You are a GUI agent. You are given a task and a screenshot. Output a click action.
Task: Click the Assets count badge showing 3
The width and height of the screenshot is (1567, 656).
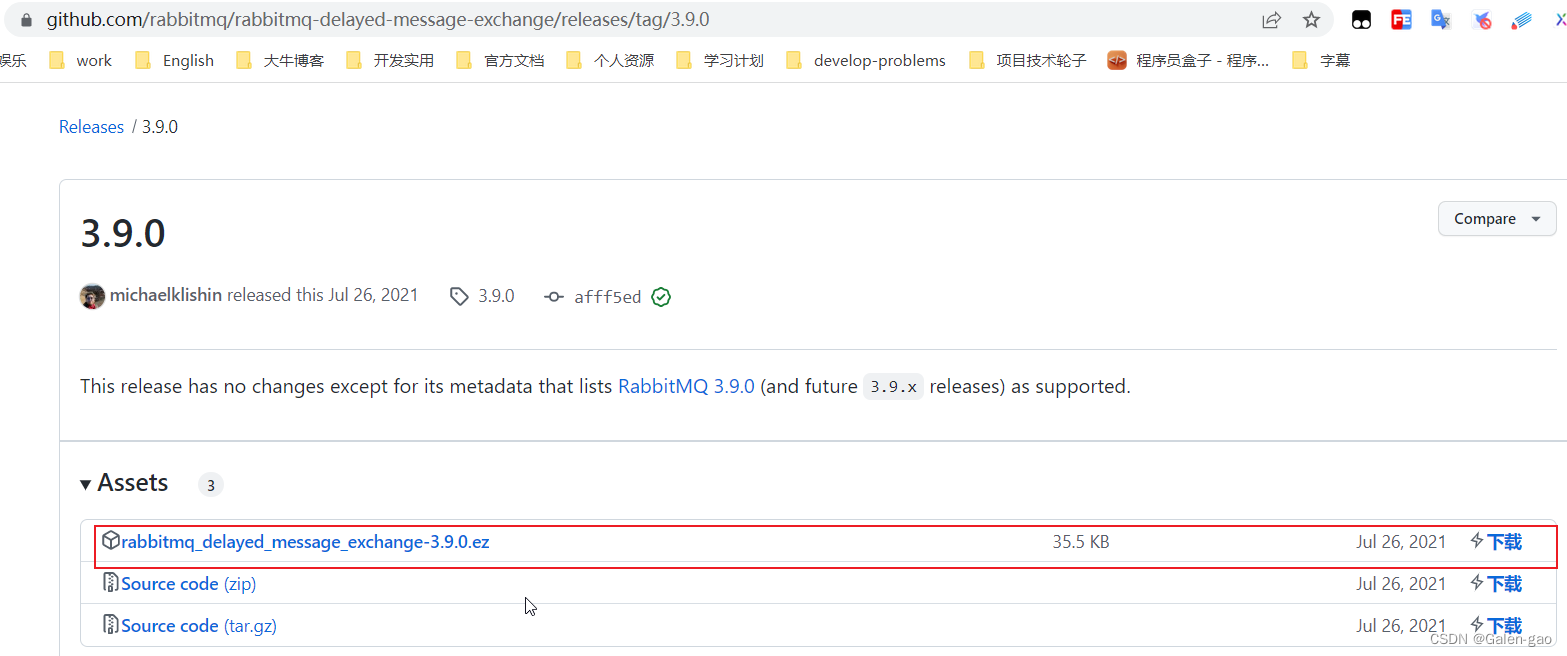[x=210, y=486]
